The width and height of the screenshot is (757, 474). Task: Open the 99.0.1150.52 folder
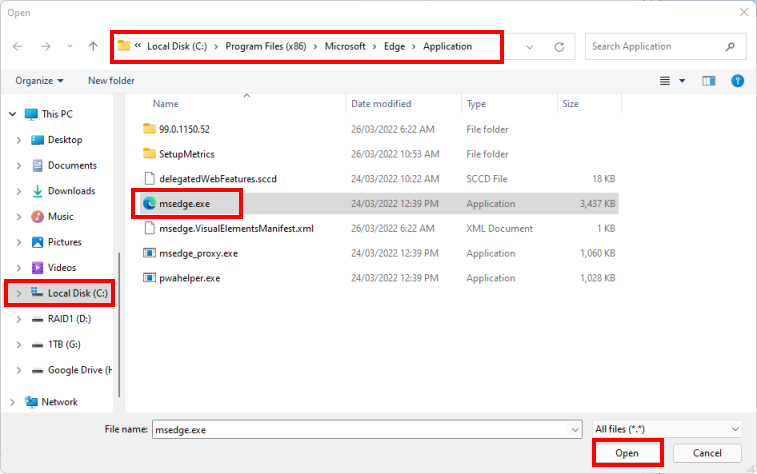(x=184, y=129)
